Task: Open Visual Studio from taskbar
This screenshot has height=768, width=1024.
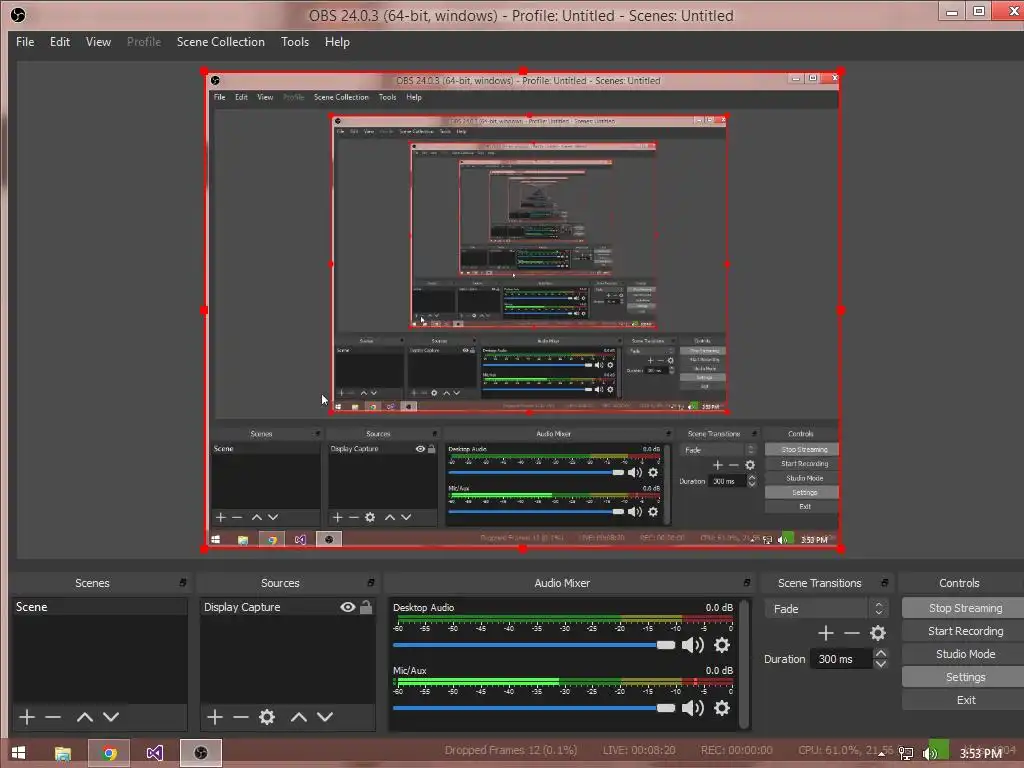Action: click(155, 753)
